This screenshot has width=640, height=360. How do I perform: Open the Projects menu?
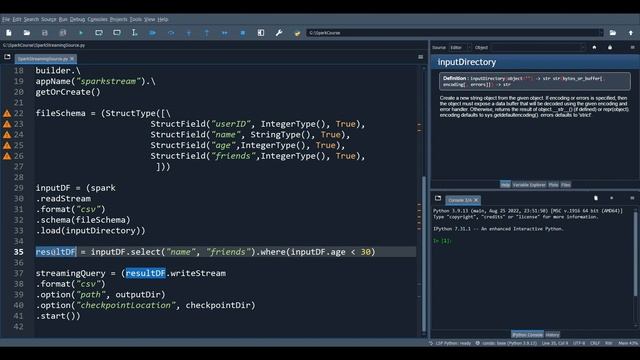tap(118, 19)
